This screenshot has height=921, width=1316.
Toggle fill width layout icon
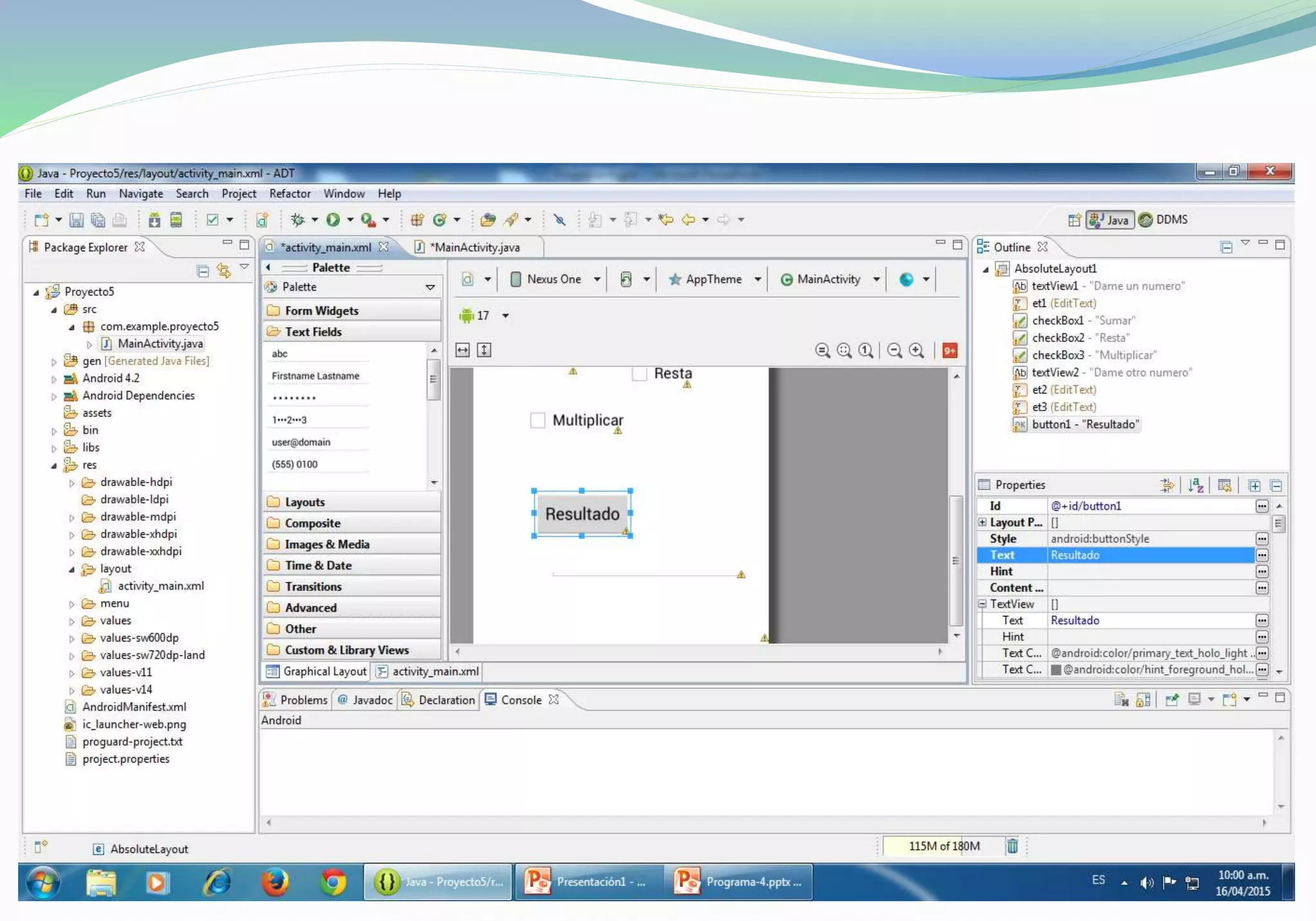pos(463,350)
